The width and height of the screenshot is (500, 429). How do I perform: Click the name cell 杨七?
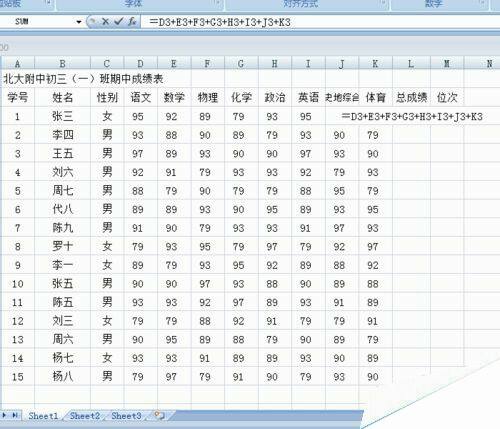pyautogui.click(x=62, y=358)
